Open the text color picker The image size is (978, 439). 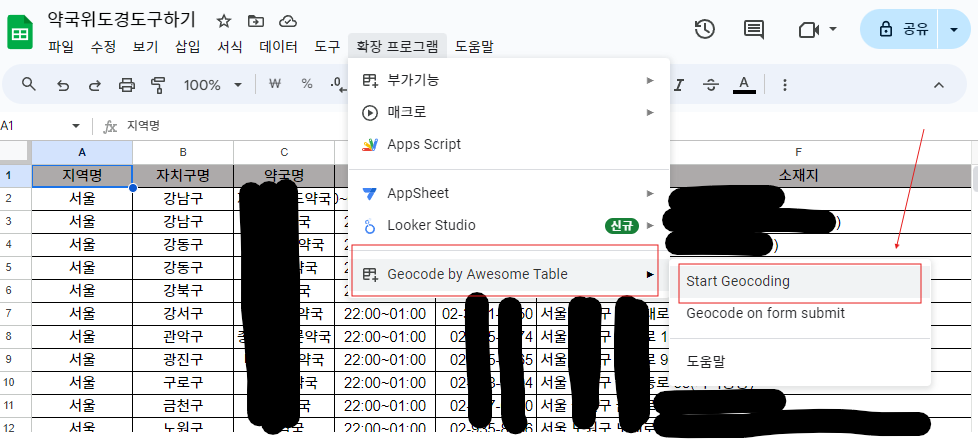(743, 85)
